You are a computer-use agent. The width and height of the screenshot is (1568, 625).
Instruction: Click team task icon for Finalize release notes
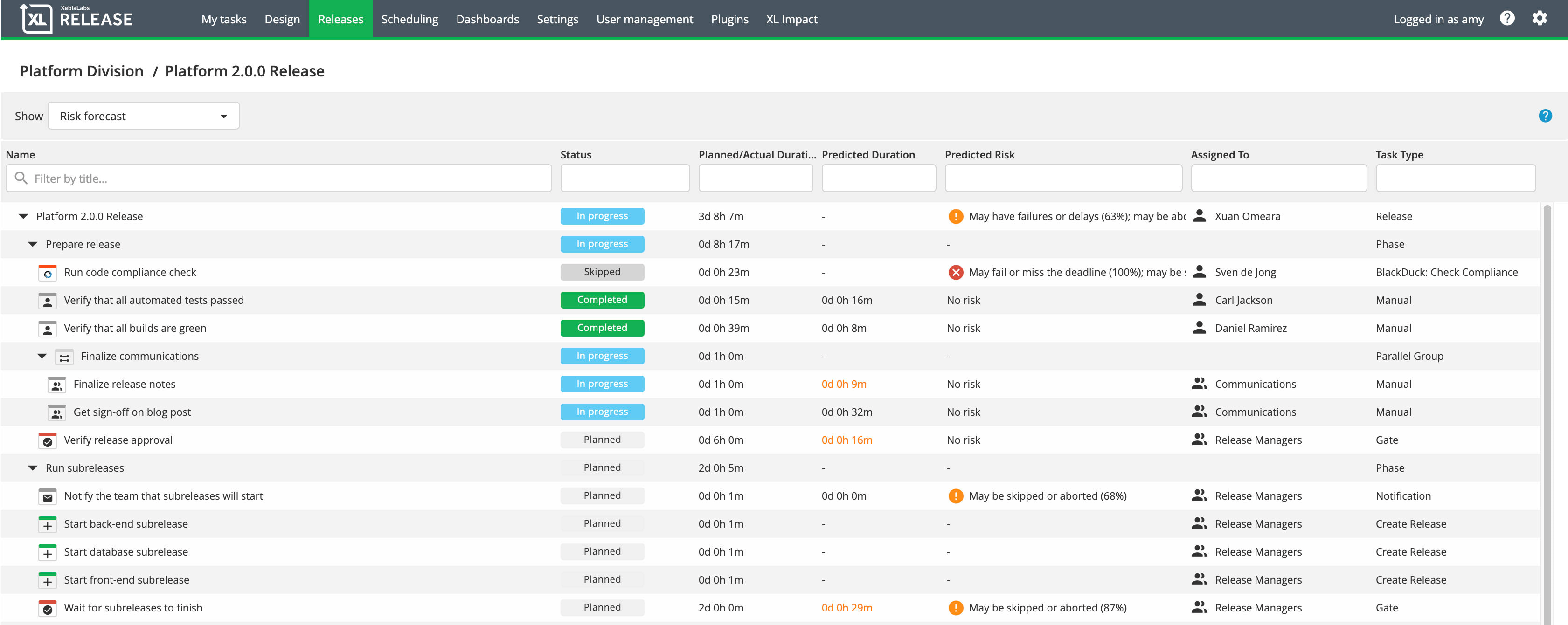(56, 385)
